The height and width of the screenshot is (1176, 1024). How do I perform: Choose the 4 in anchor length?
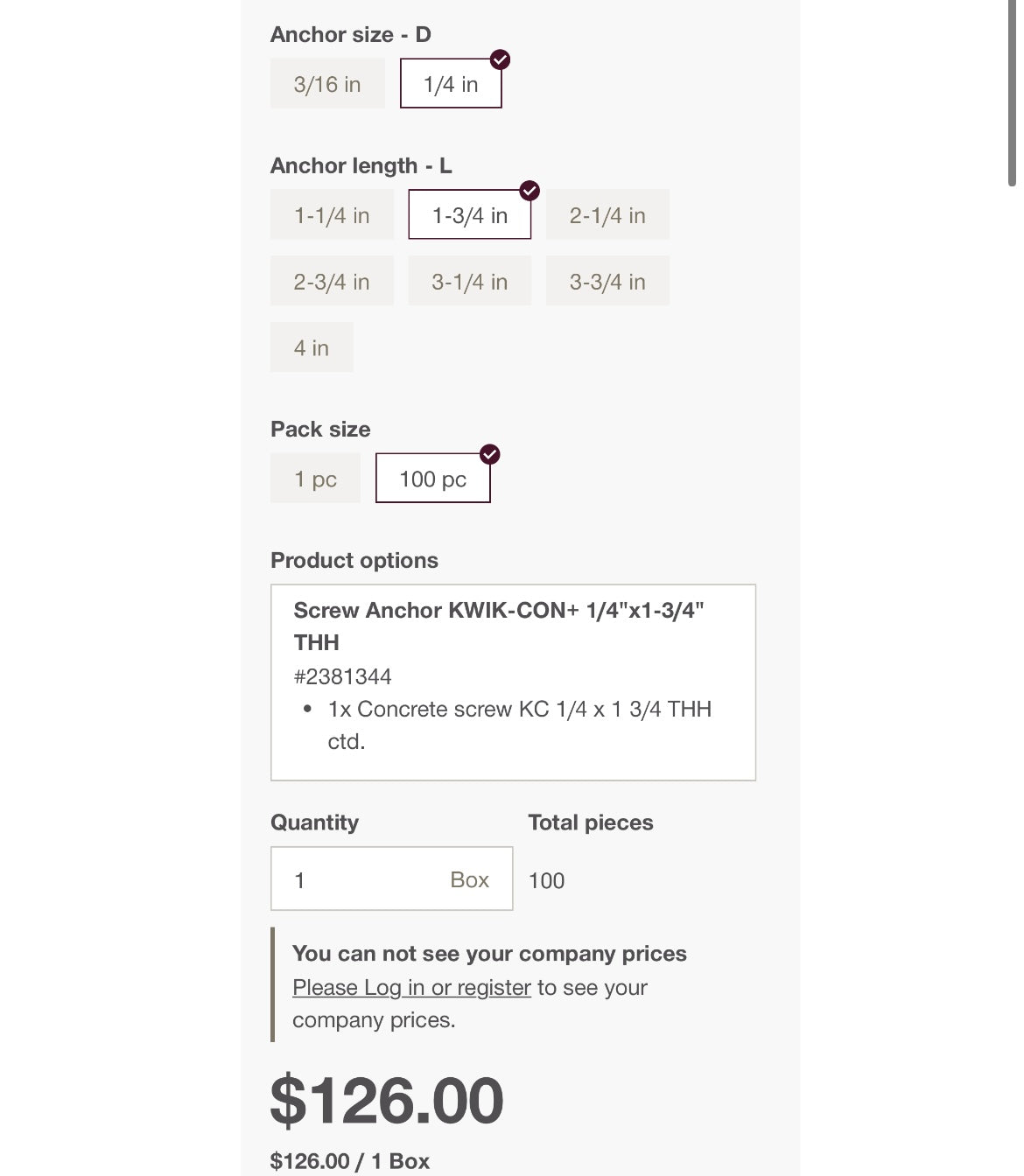(x=312, y=348)
